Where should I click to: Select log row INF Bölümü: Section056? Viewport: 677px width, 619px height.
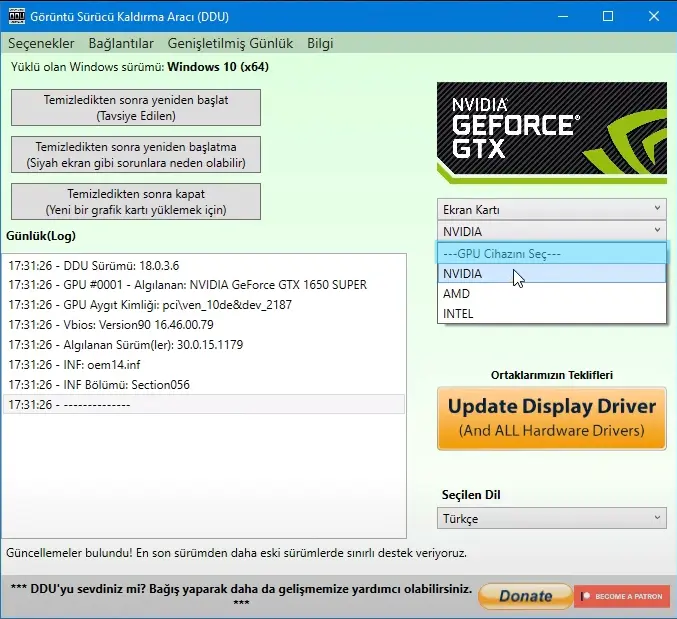tap(204, 385)
